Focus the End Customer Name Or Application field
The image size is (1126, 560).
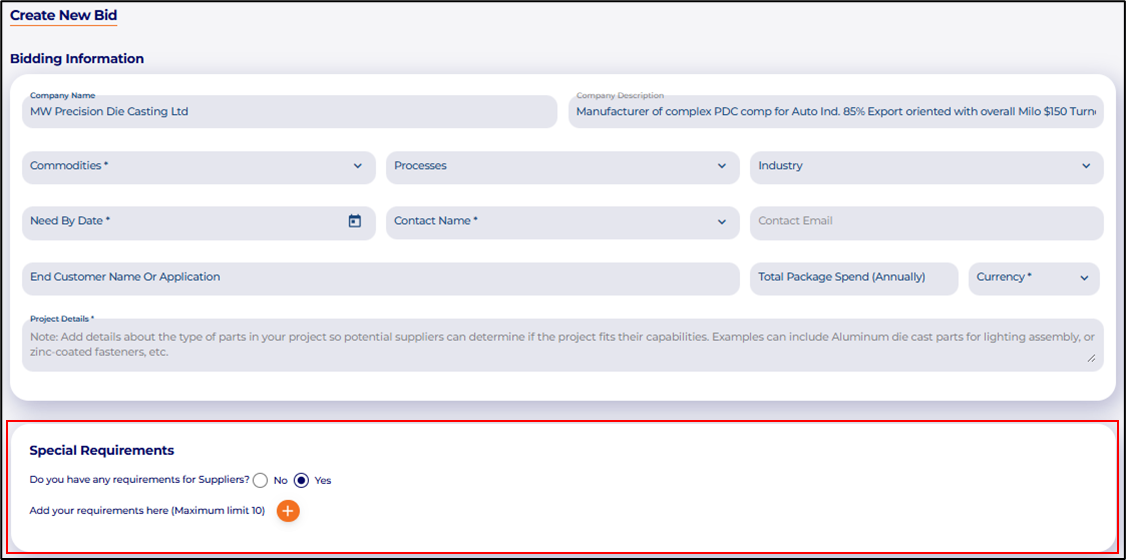tap(380, 278)
